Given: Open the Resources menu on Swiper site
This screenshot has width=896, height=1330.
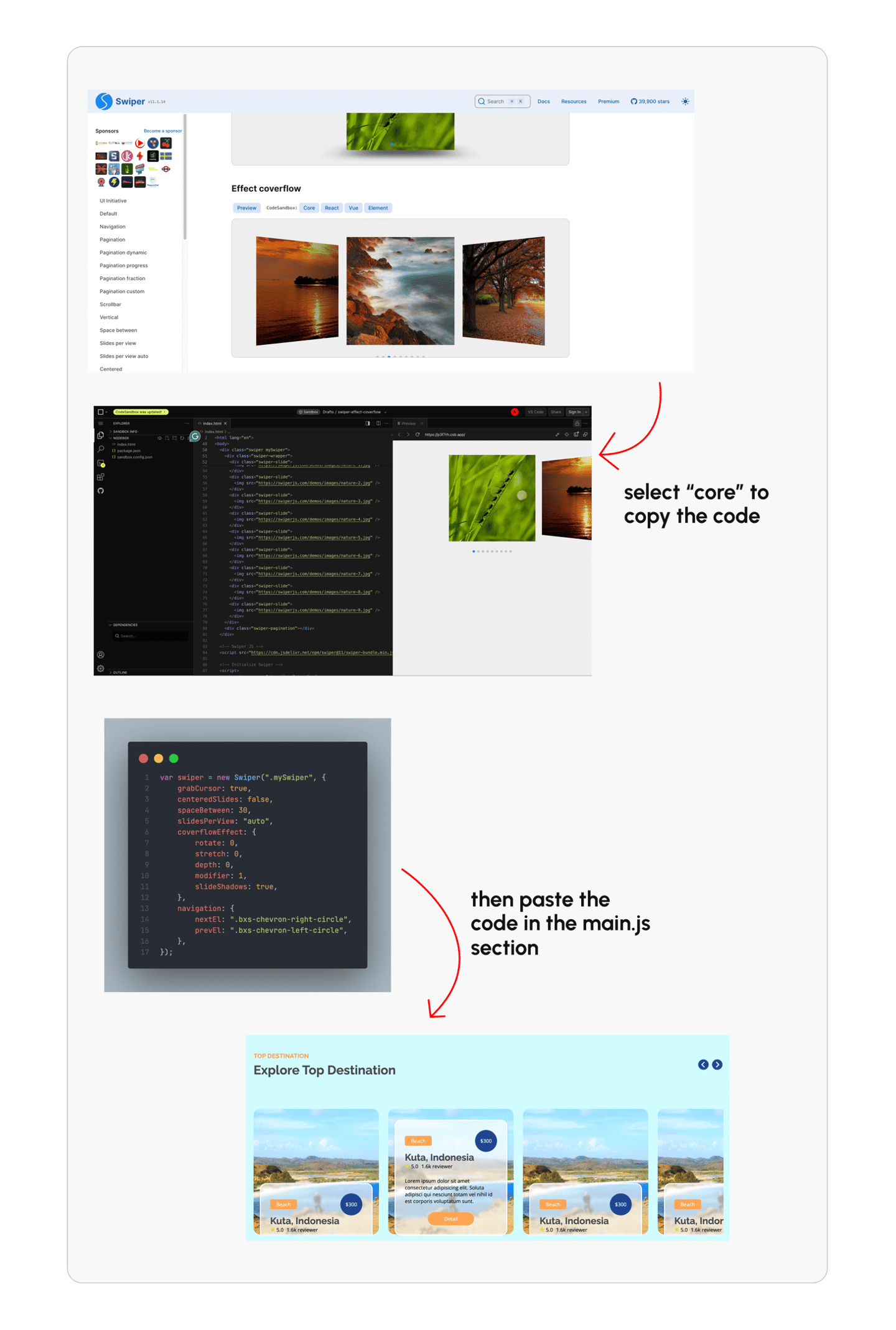Looking at the screenshot, I should [574, 101].
